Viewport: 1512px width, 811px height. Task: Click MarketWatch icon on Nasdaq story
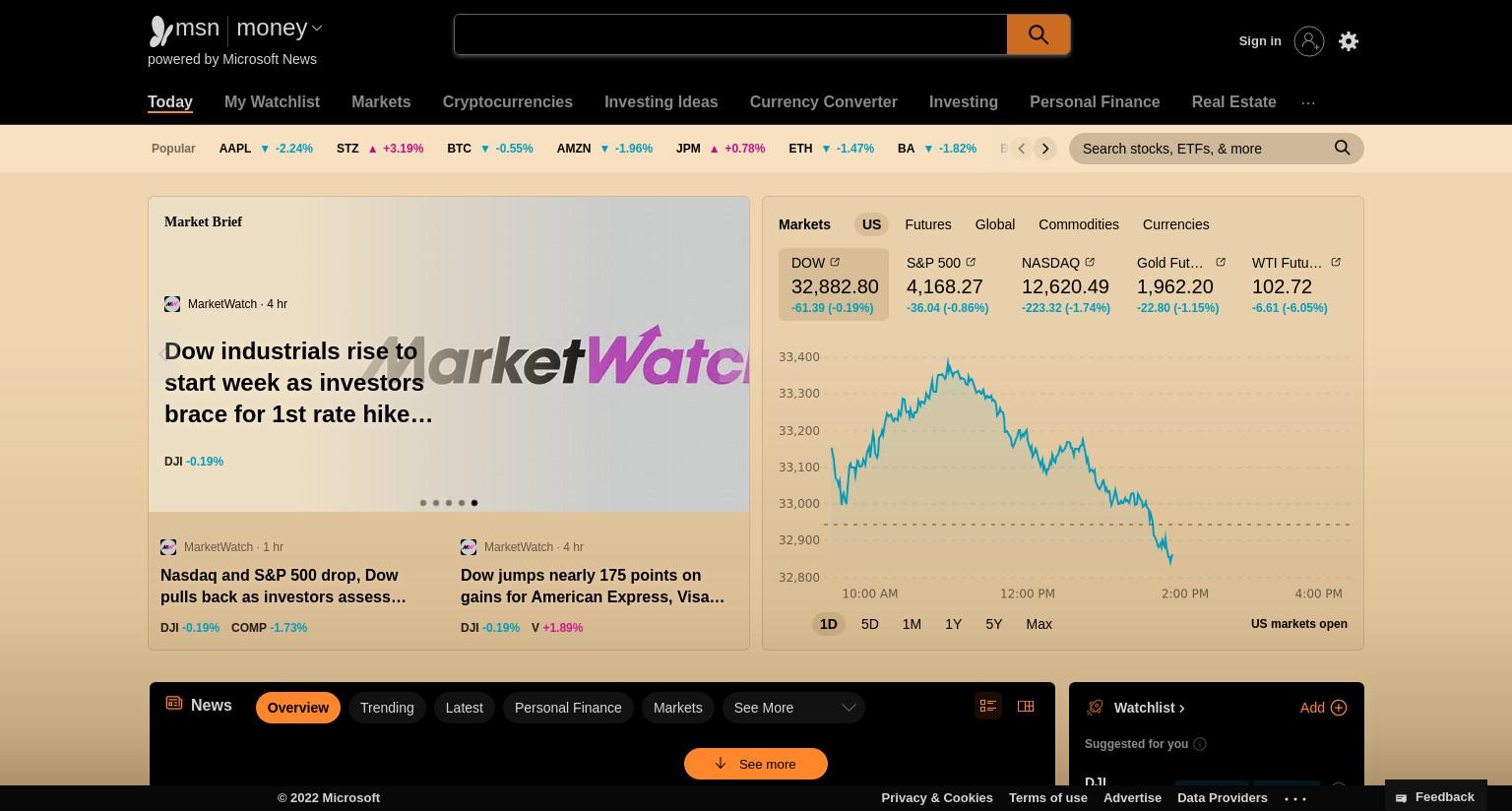(x=168, y=547)
